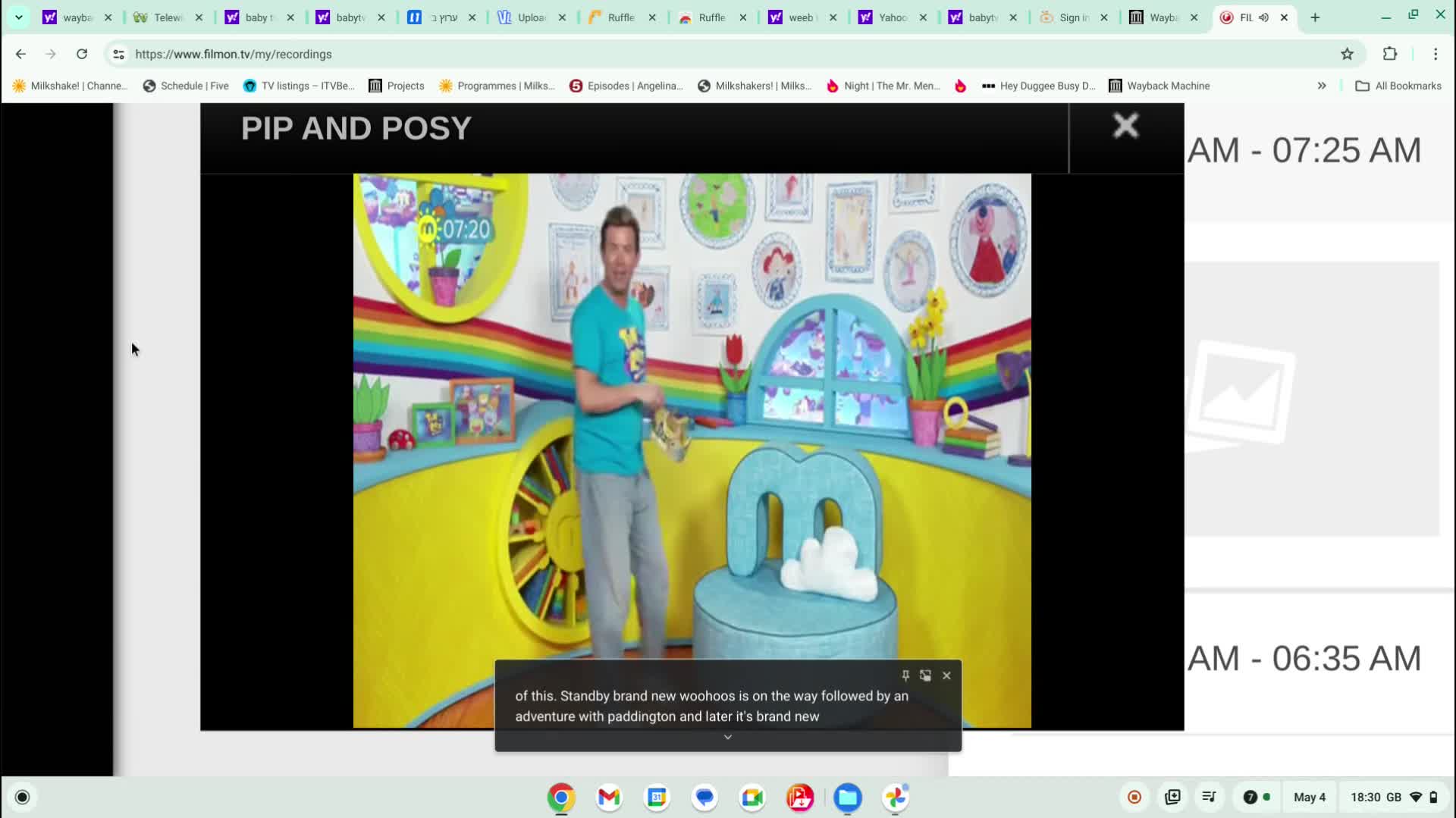The width and height of the screenshot is (1456, 818).
Task: Close the live caption popup
Action: 946,675
